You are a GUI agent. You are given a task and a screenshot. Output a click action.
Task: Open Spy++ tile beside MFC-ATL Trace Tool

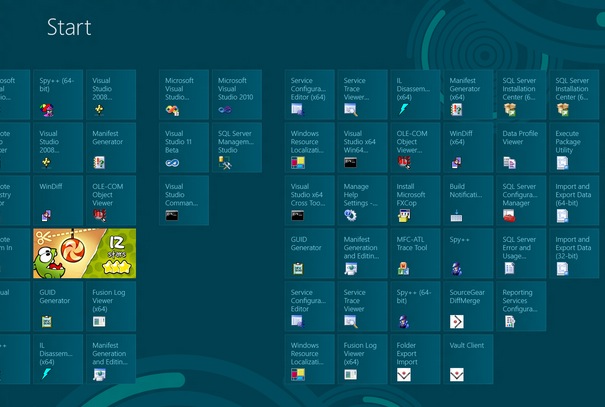468,253
